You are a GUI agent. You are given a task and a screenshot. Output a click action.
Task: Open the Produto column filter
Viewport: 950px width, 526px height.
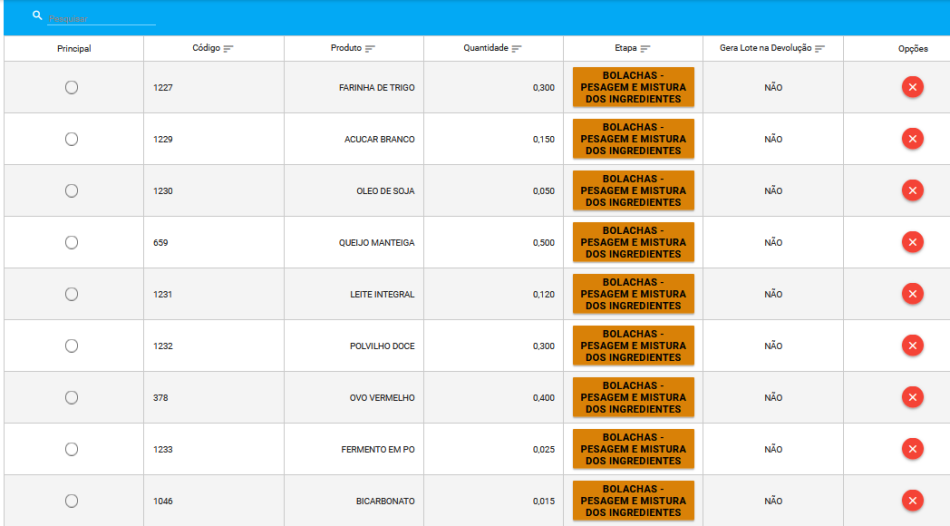click(370, 49)
